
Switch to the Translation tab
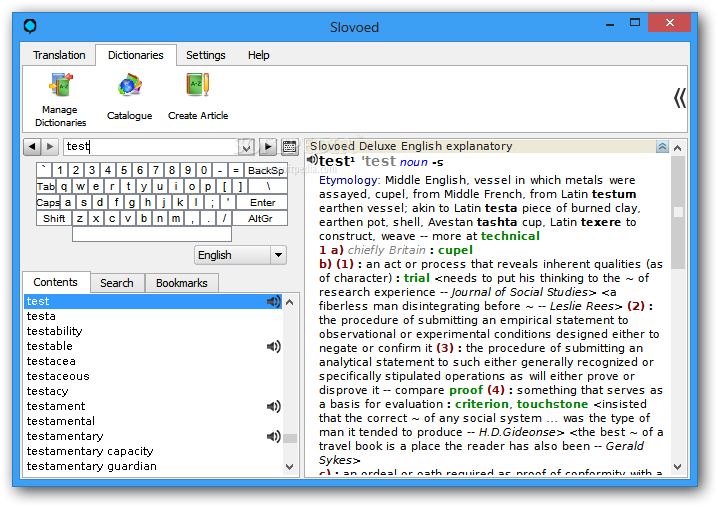pyautogui.click(x=59, y=55)
